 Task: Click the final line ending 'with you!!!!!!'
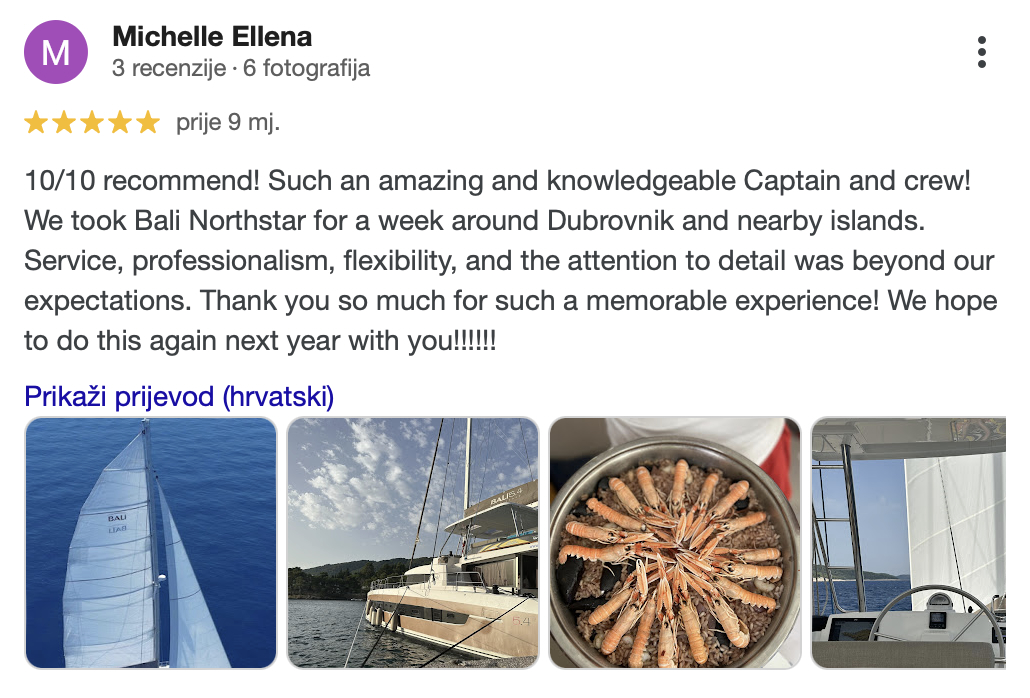point(261,341)
